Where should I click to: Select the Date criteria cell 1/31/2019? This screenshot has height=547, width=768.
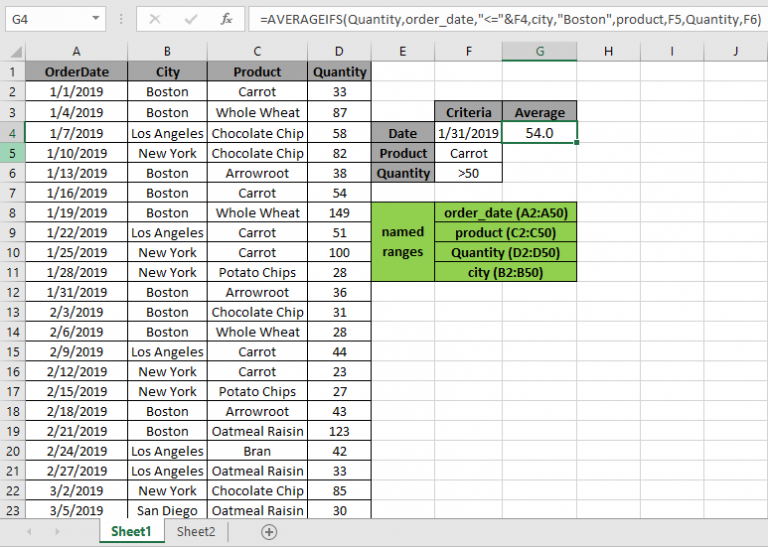[468, 133]
